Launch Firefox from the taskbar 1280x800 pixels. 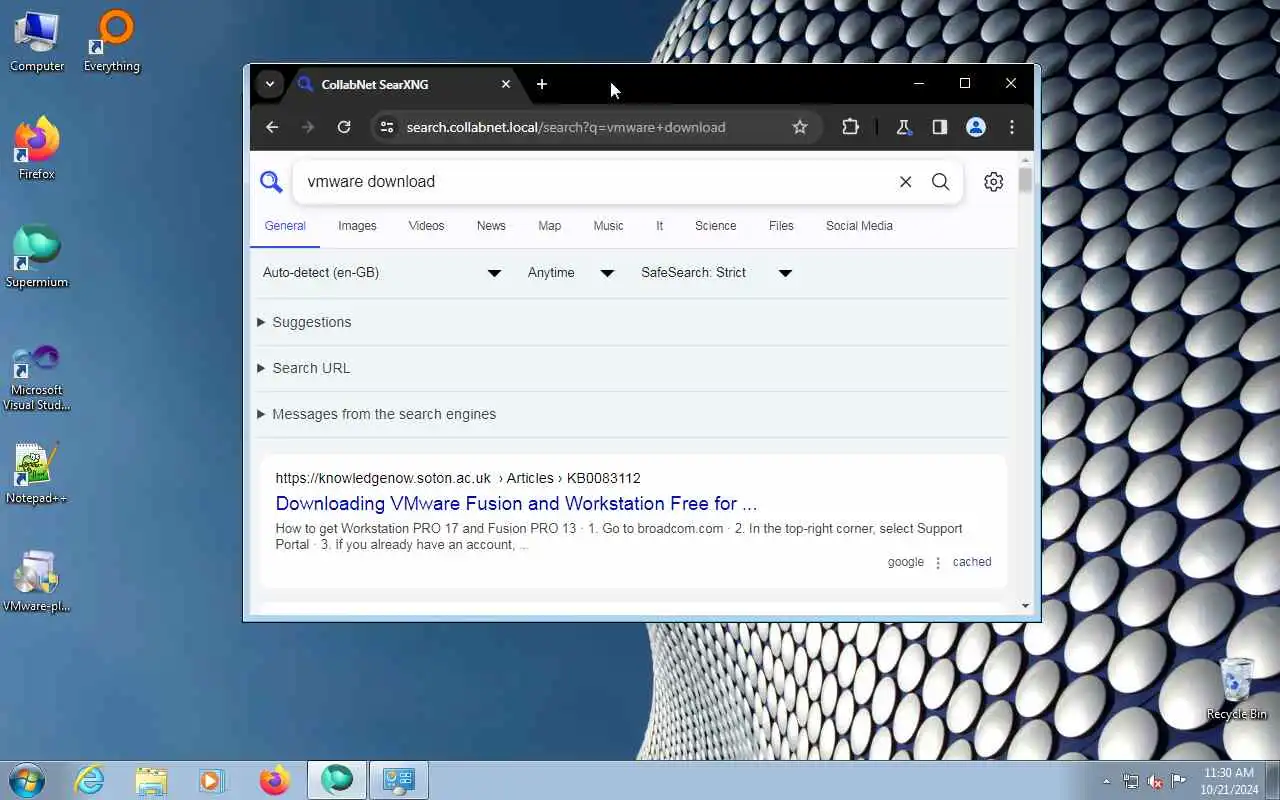click(274, 780)
